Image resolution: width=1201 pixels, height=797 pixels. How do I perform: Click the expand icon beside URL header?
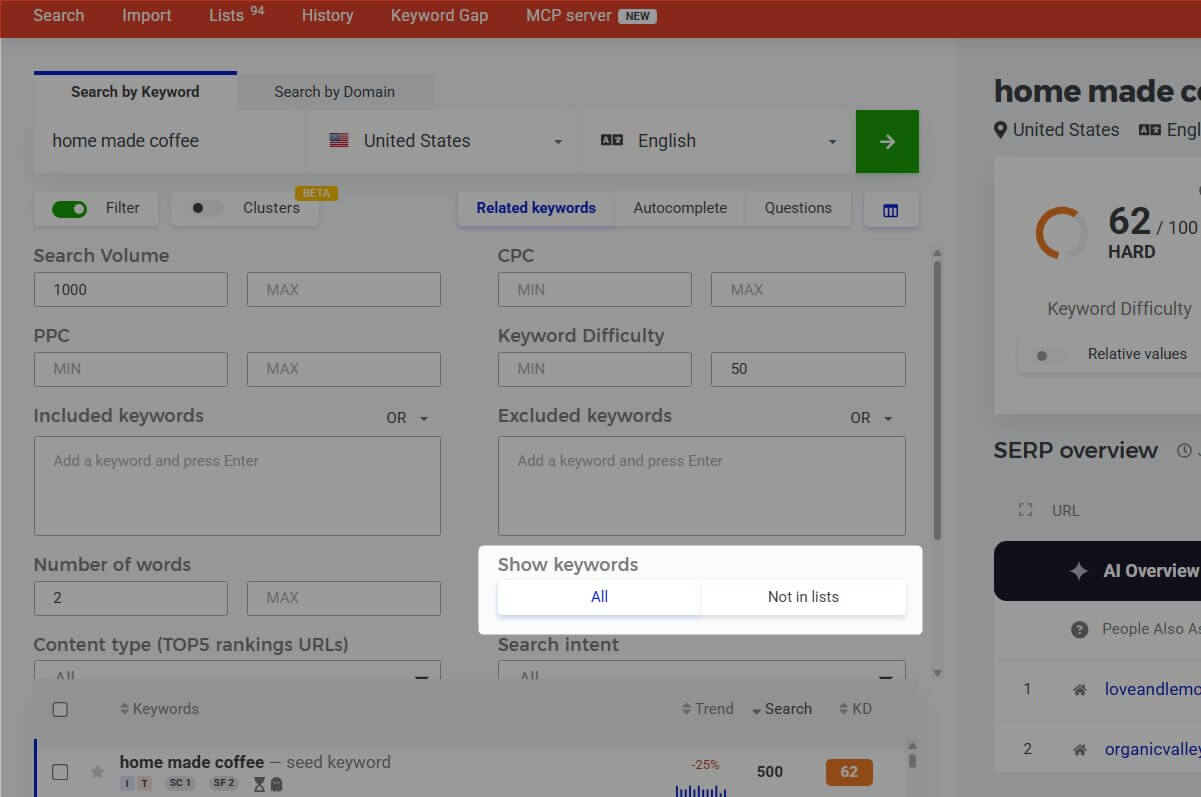coord(1024,510)
